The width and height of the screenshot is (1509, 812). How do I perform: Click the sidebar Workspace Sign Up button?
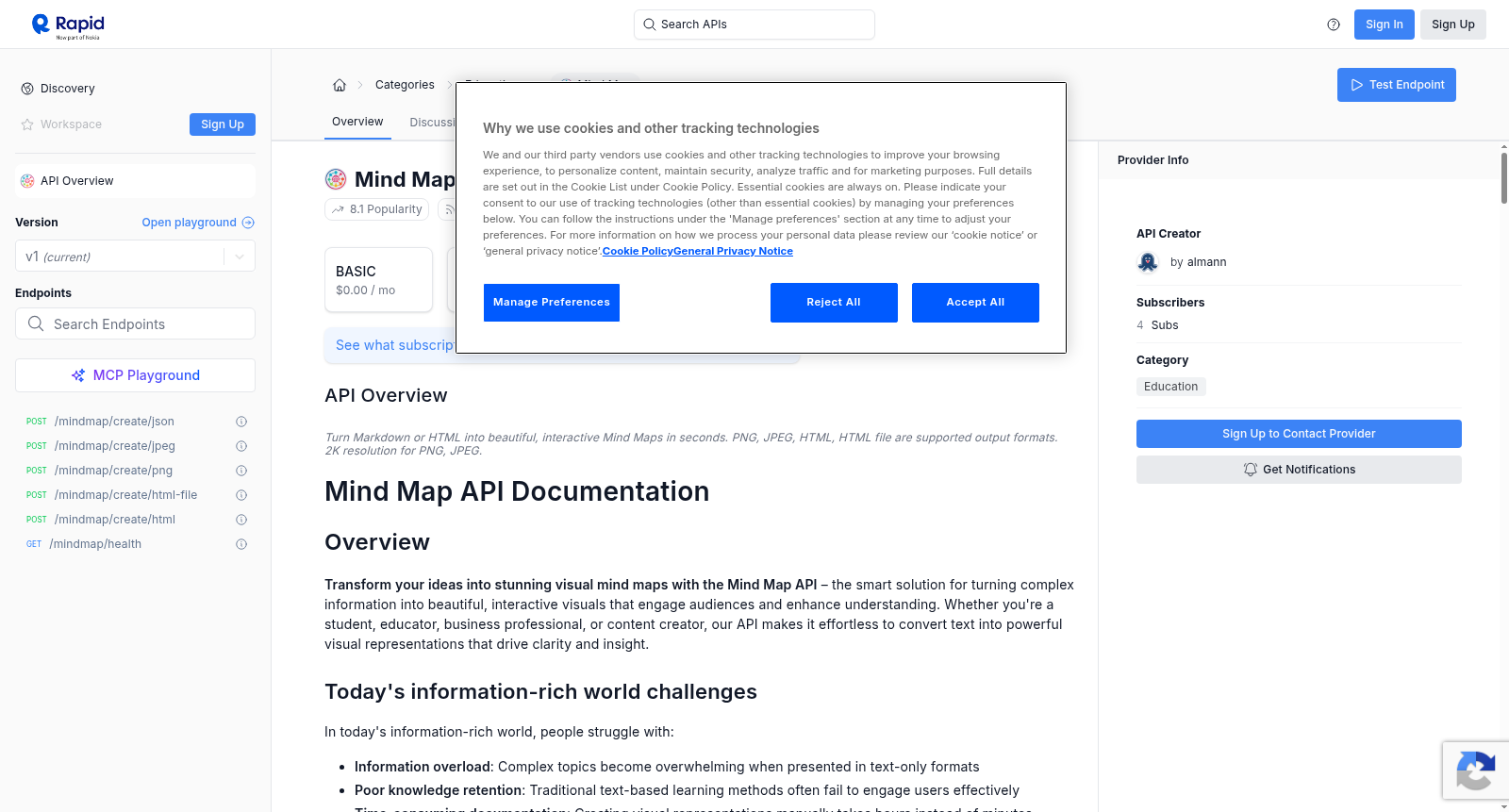click(223, 124)
